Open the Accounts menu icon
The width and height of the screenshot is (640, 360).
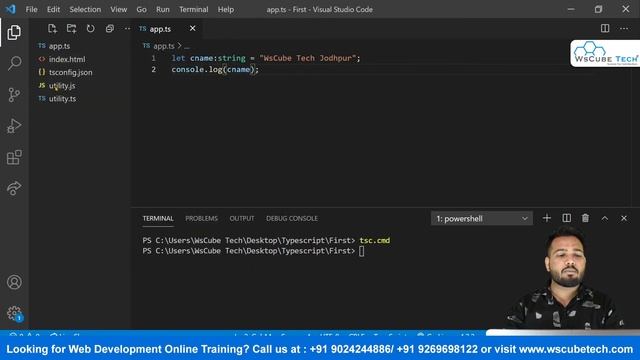coord(14,282)
